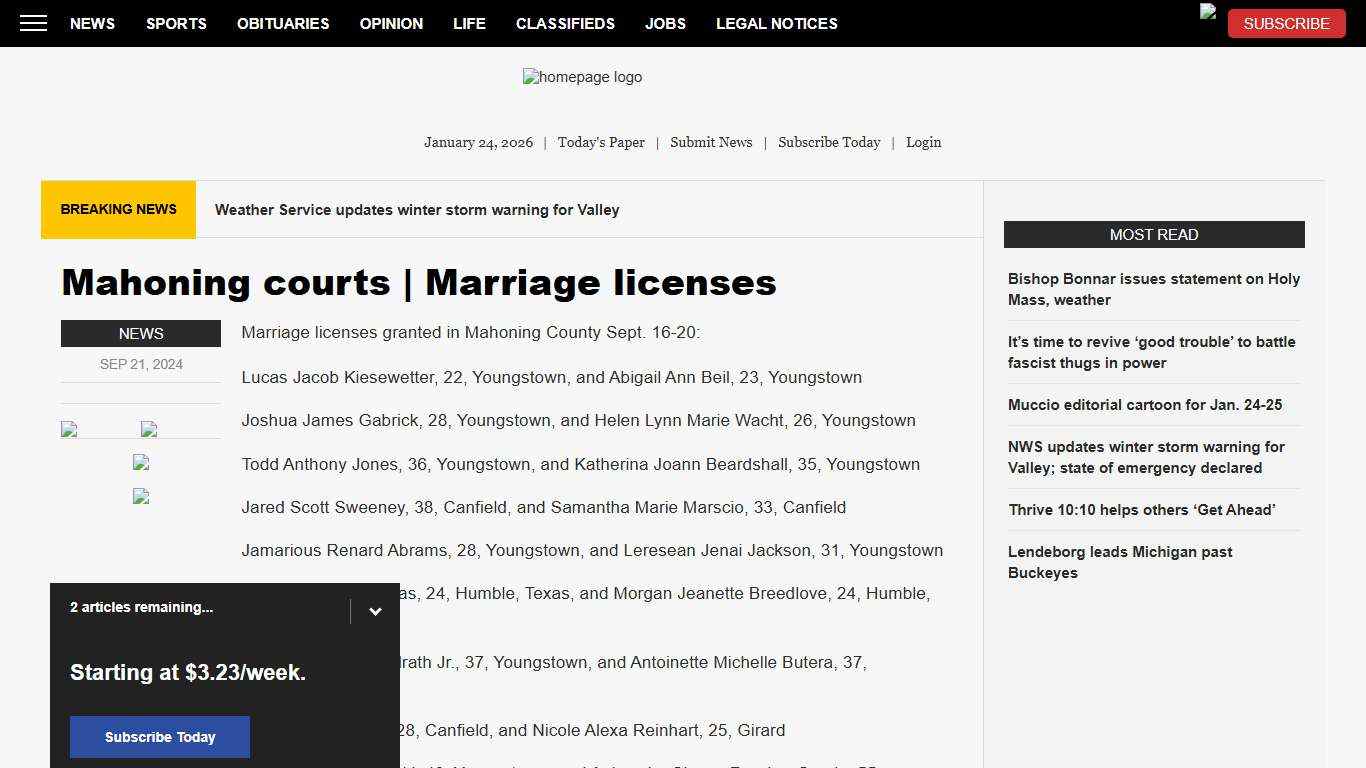Click the third share icon below the date
The image size is (1366, 768).
140,462
